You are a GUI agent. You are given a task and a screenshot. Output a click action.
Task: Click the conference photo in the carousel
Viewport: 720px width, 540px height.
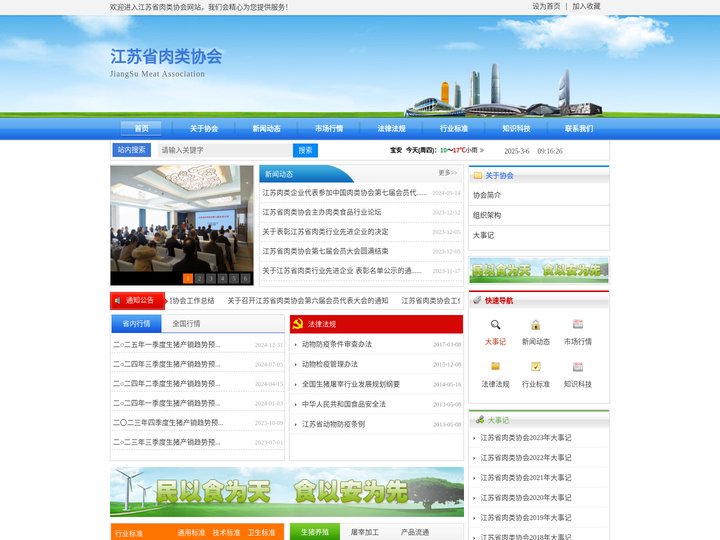182,219
